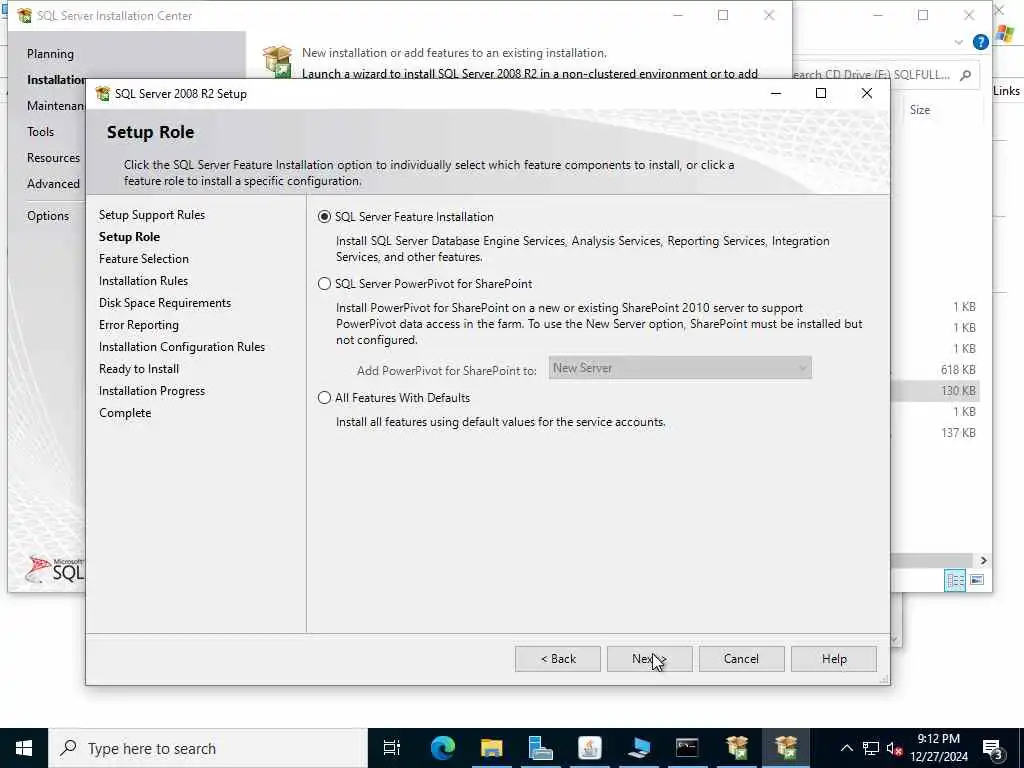Screen dimensions: 1024x768
Task: Switch to active SQL setup taskbar icon
Action: 786,748
